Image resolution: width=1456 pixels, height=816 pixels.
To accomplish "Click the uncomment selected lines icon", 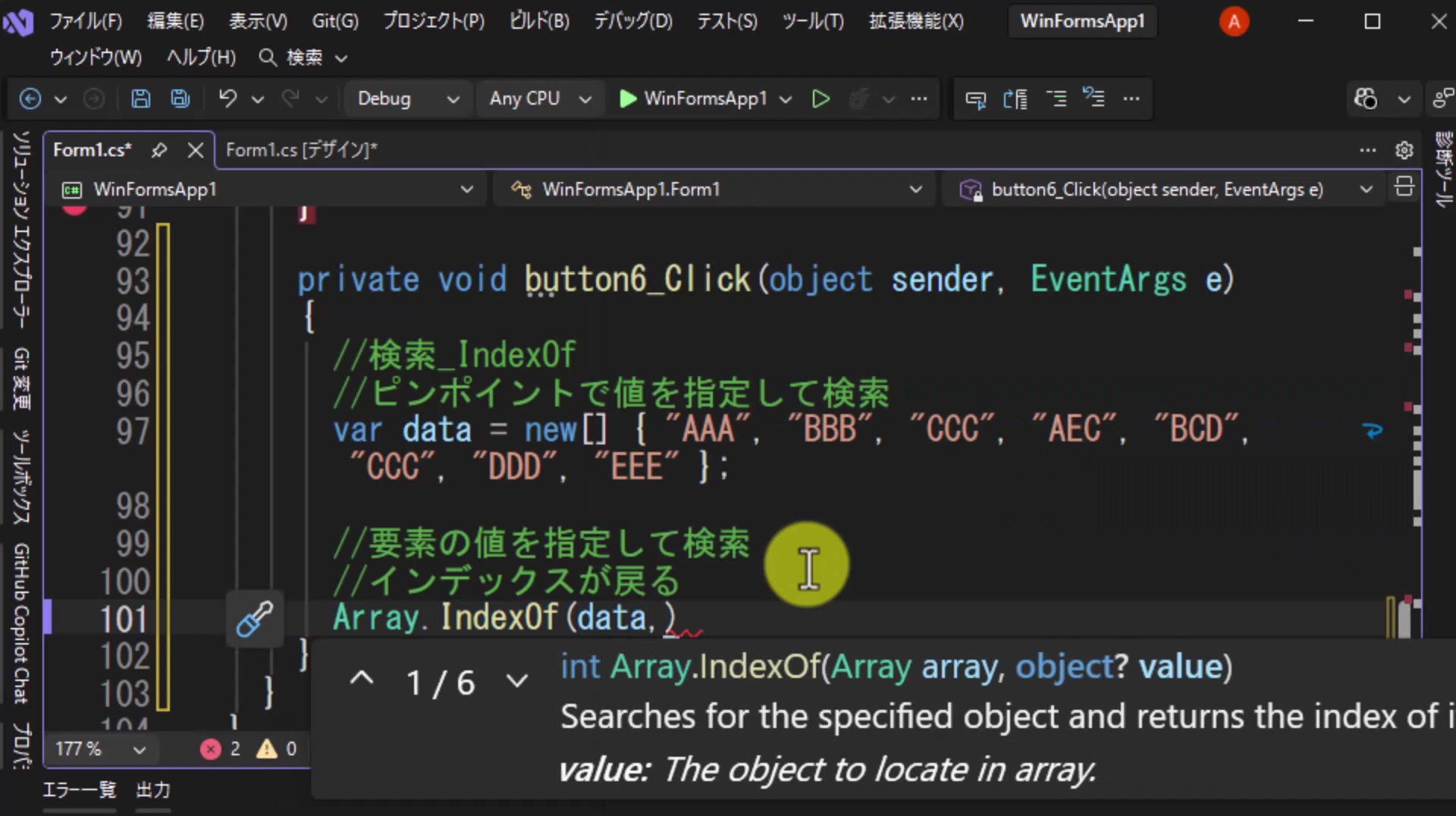I will click(1094, 97).
